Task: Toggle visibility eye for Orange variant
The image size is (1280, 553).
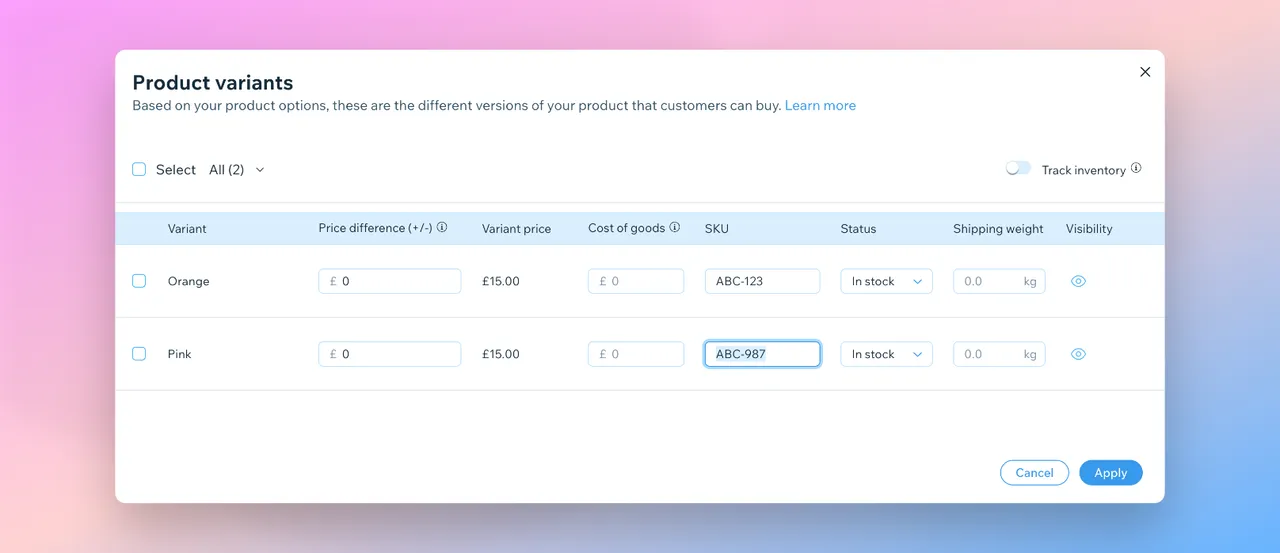Action: point(1078,281)
